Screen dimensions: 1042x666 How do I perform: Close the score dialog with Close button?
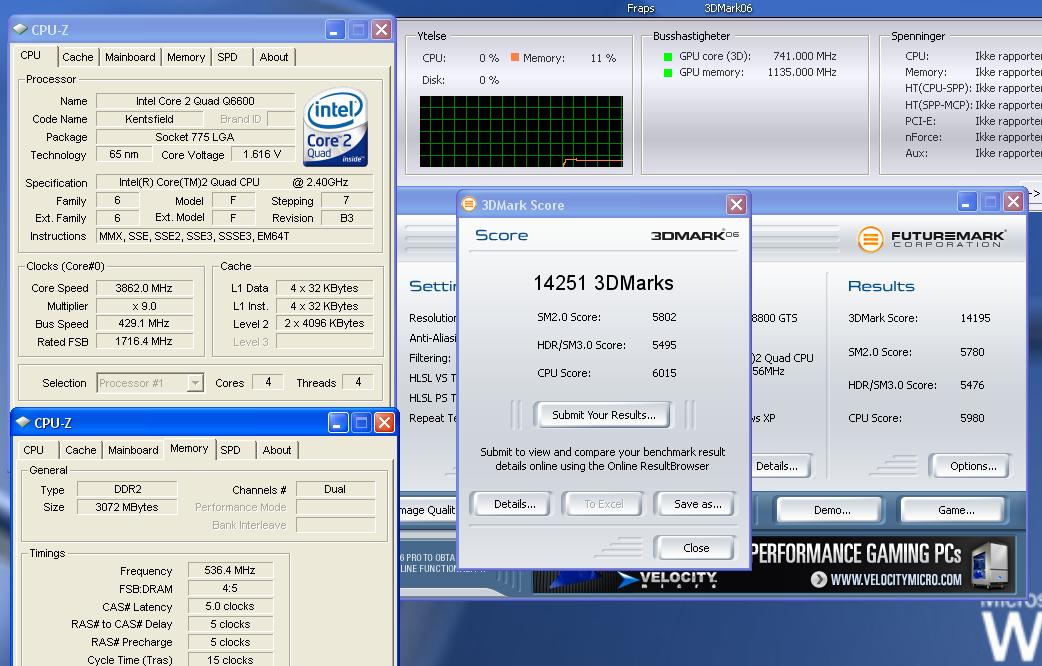pyautogui.click(x=695, y=548)
